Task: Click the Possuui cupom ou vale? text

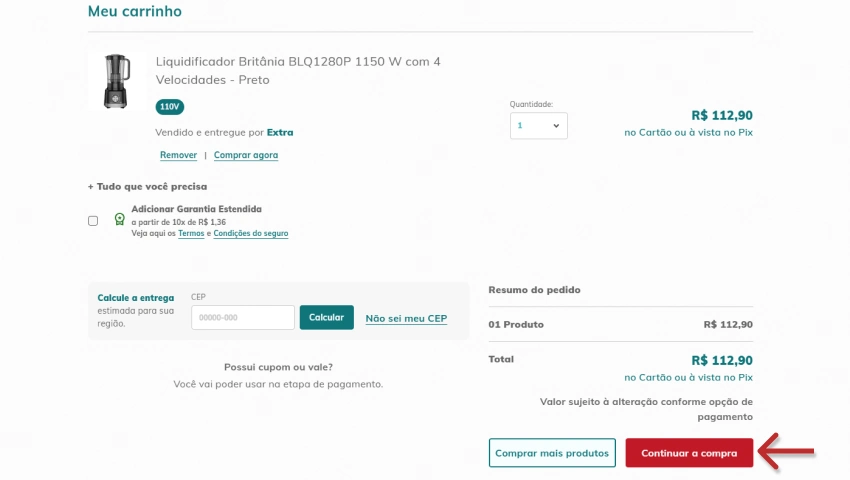Action: (278, 367)
